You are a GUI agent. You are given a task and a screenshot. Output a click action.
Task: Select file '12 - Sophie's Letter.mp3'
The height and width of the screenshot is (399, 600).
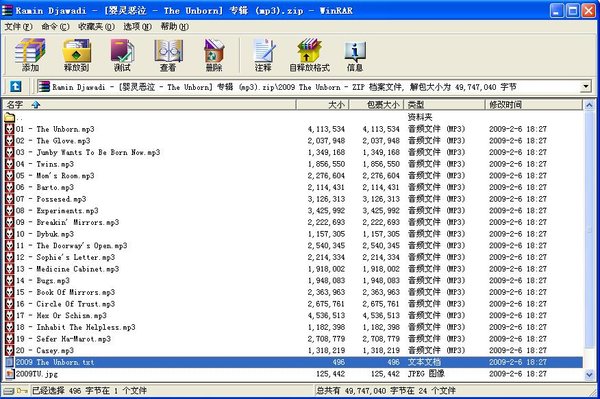[65, 257]
